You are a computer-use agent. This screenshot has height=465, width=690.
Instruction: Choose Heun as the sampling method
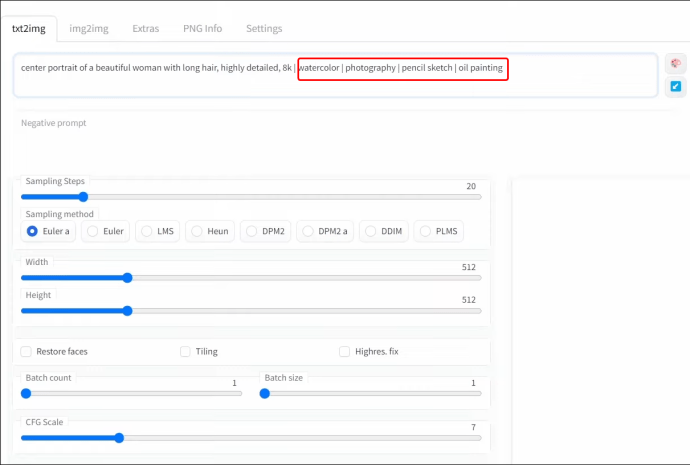tap(196, 231)
